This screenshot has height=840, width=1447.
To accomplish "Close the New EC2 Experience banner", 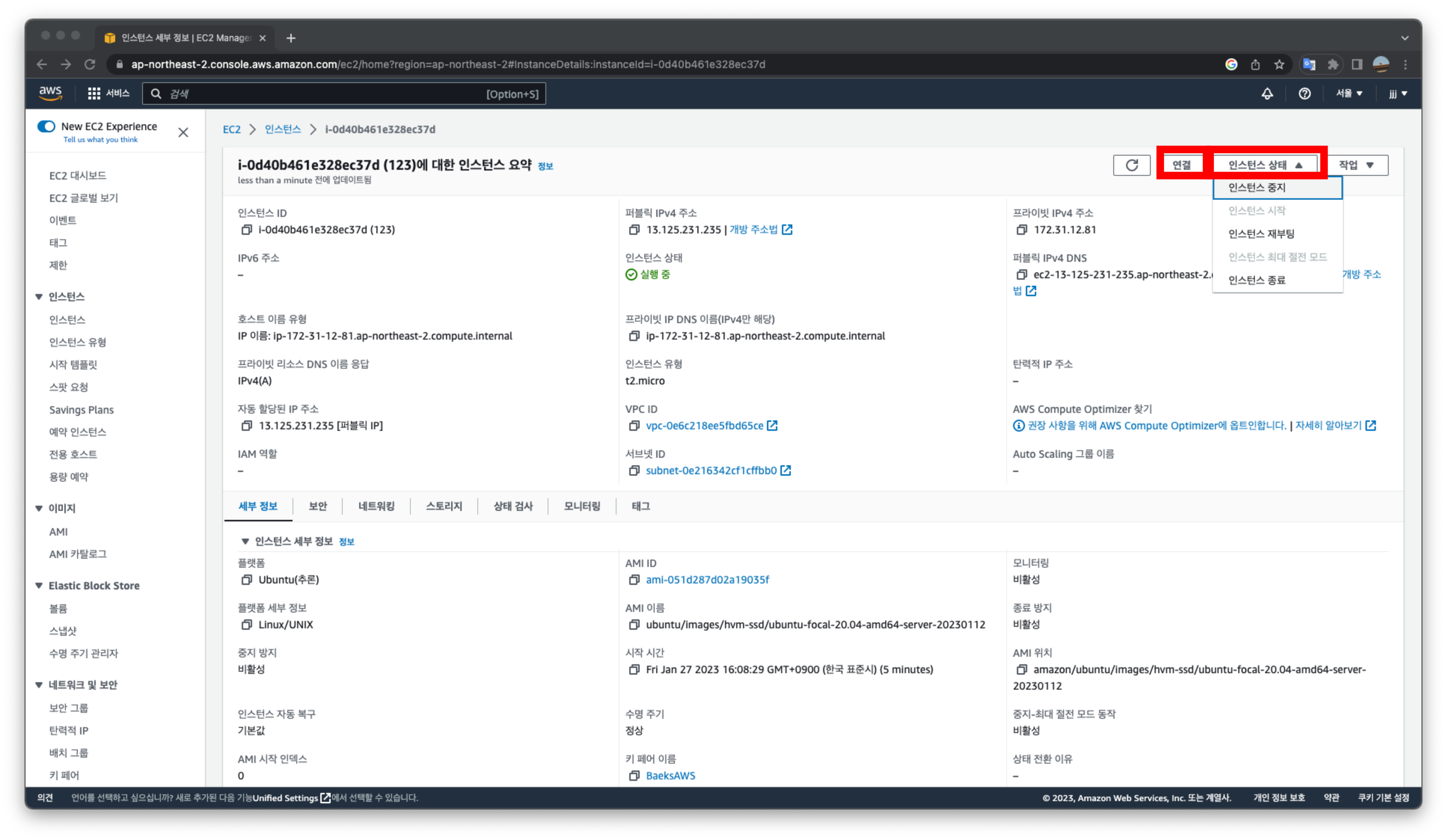I will 183,133.
